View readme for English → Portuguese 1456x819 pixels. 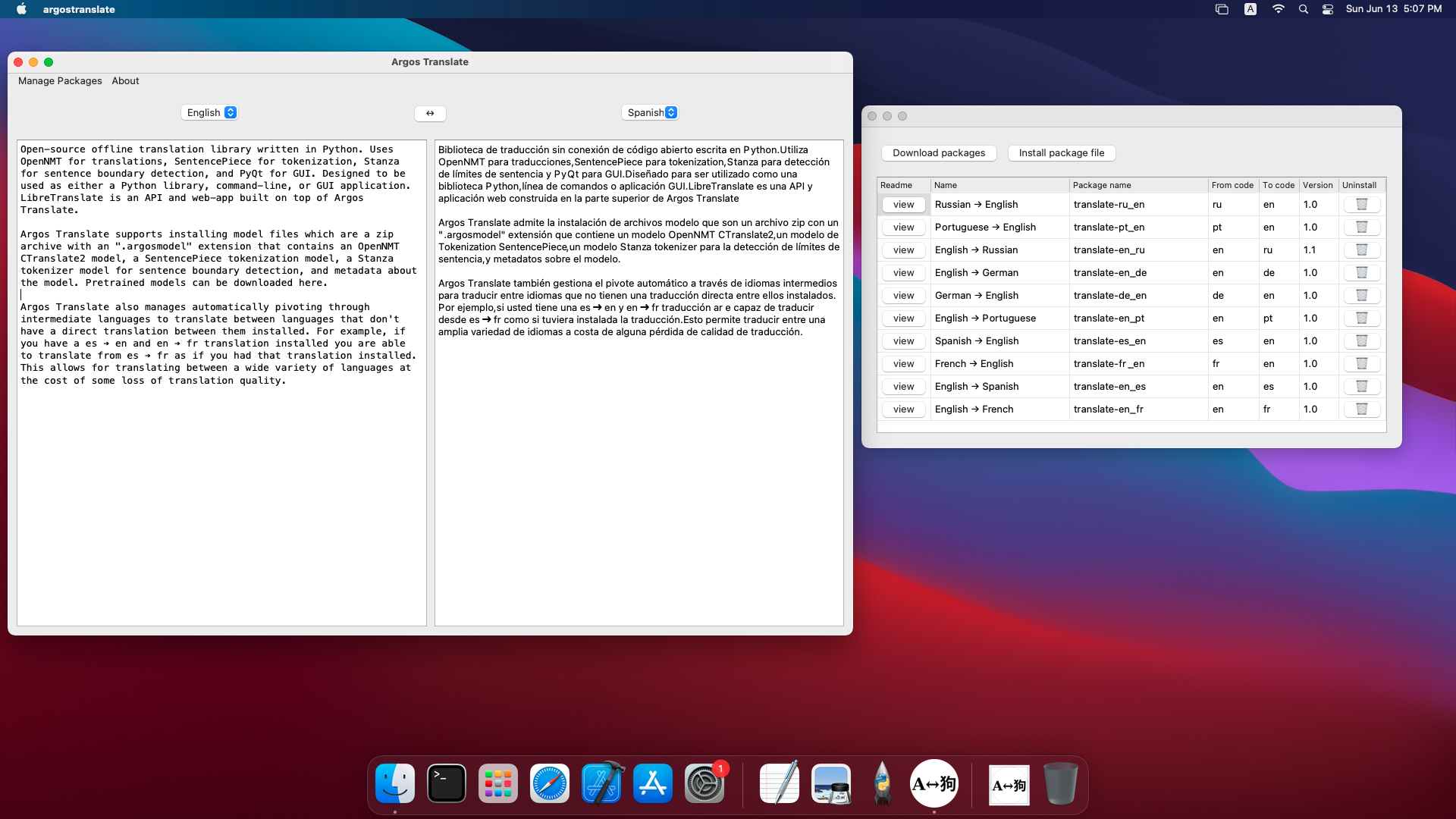click(903, 318)
